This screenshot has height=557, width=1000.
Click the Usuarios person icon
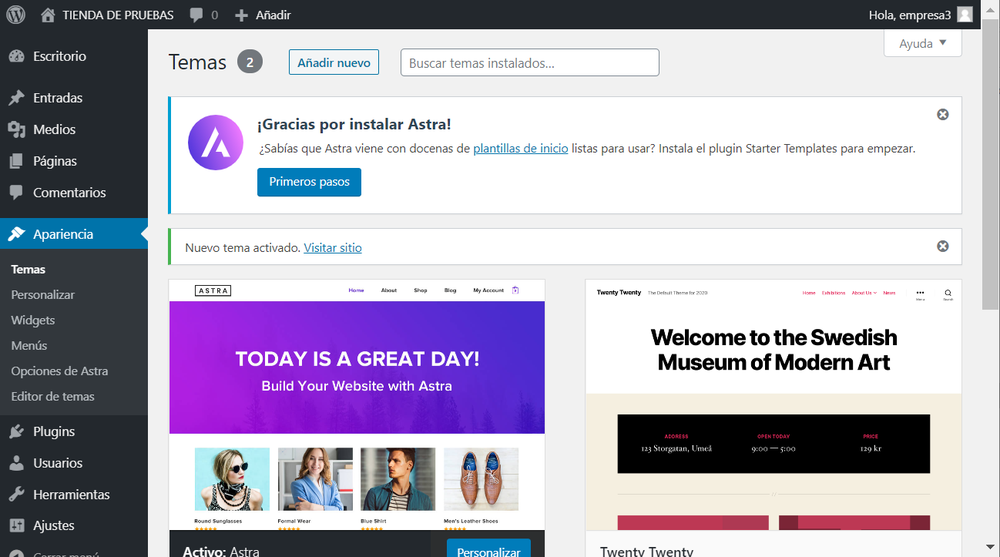(17, 463)
